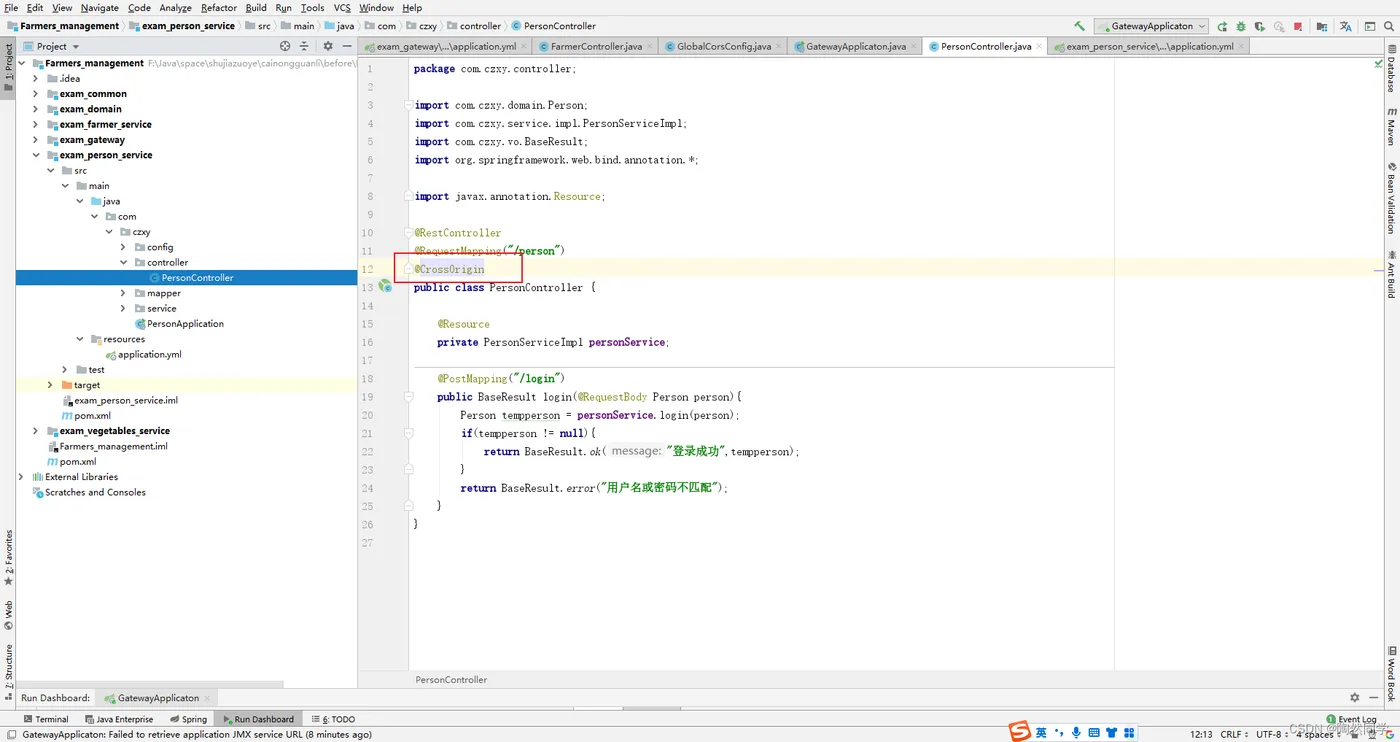Open the File menu
1400x742 pixels.
click(x=11, y=7)
